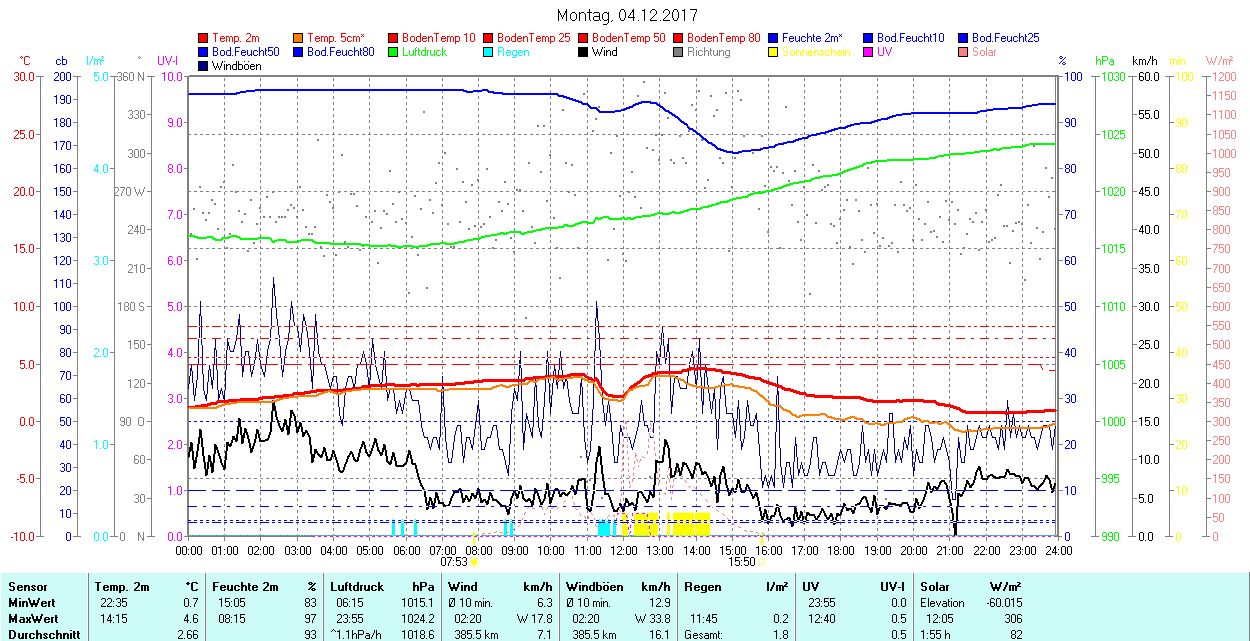Click average gust value 16.1
Viewport: 1250px width, 641px height.
coord(659,635)
